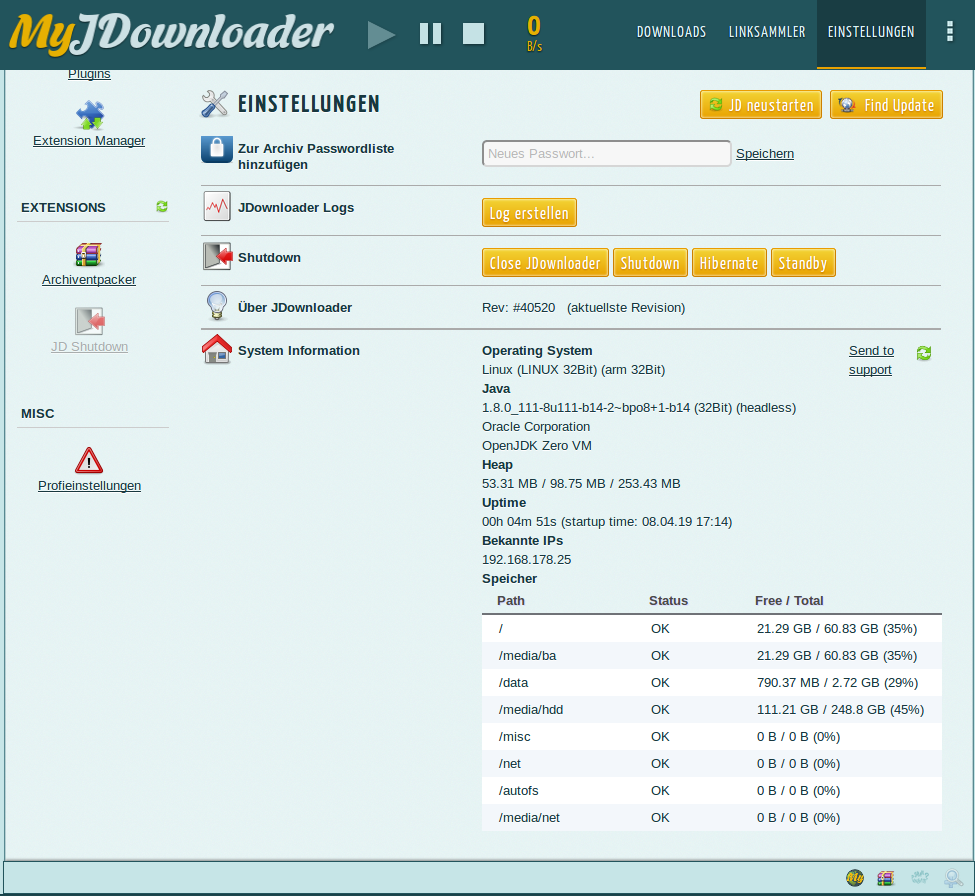This screenshot has height=896, width=975.
Task: Focus the Neues Passwort input field
Action: (x=606, y=154)
